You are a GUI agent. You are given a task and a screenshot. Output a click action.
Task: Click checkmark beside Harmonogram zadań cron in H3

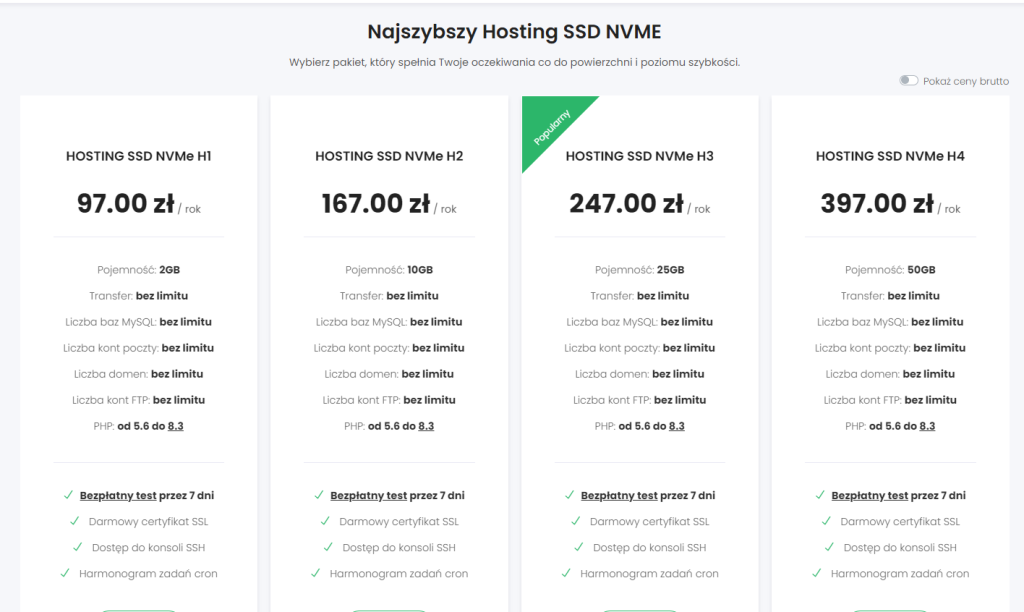pos(566,573)
